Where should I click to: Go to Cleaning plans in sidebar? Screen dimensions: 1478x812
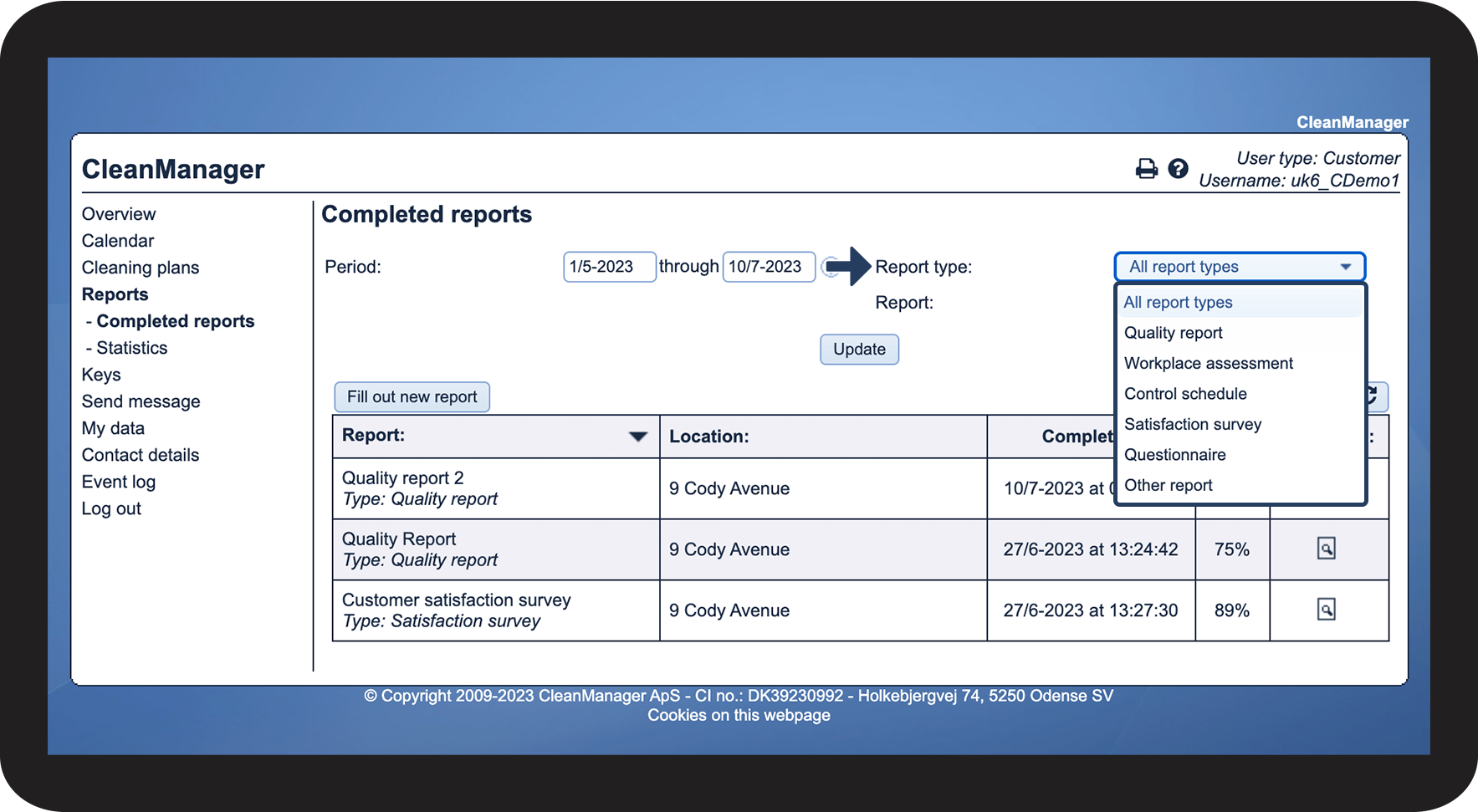point(141,268)
